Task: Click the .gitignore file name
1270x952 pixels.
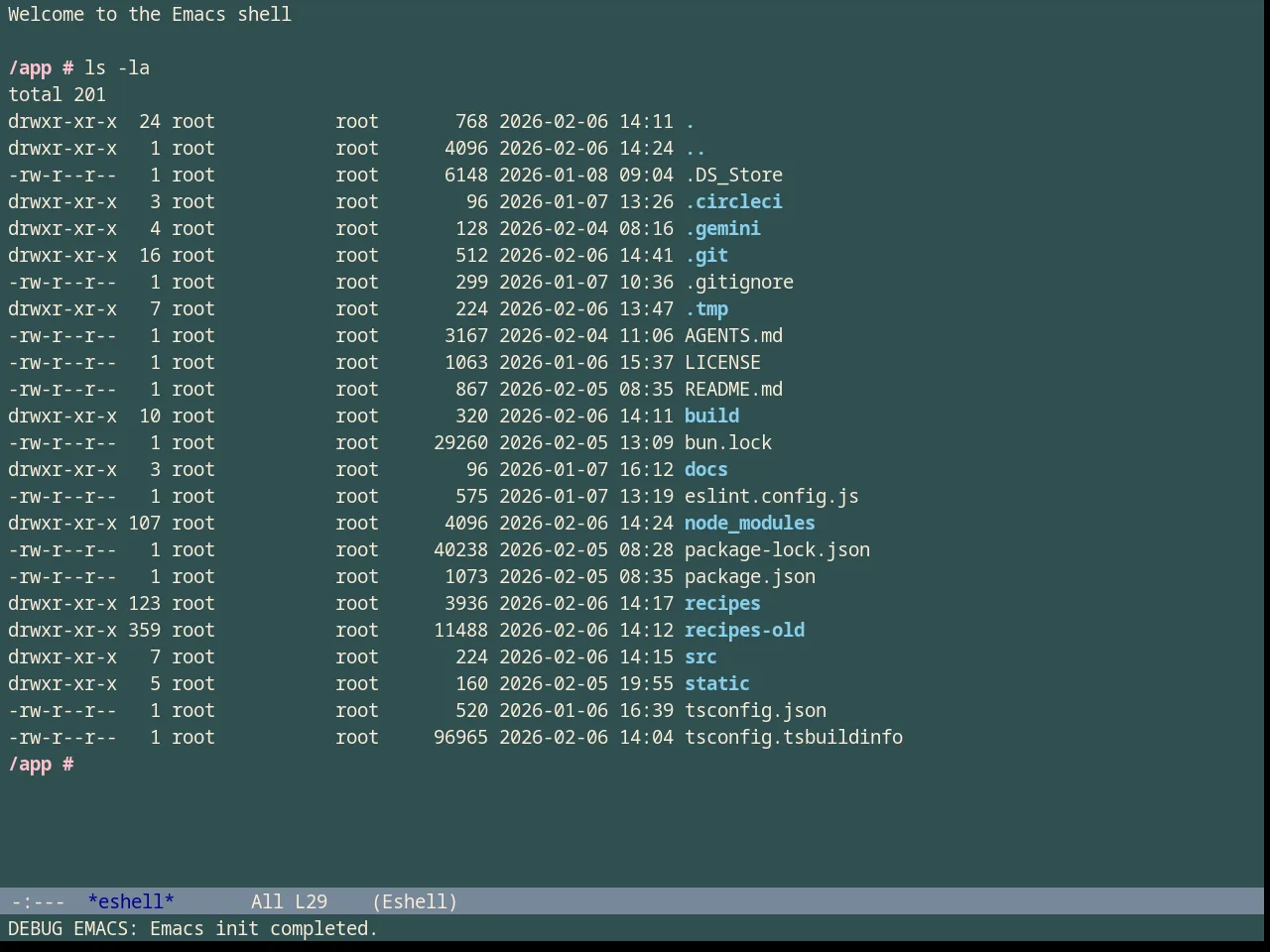Action: pos(739,282)
